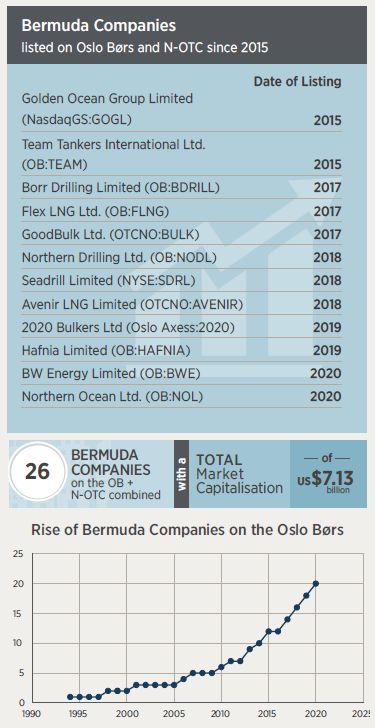Click Avenir LNG Limited row
The height and width of the screenshot is (728, 375).
pyautogui.click(x=181, y=304)
